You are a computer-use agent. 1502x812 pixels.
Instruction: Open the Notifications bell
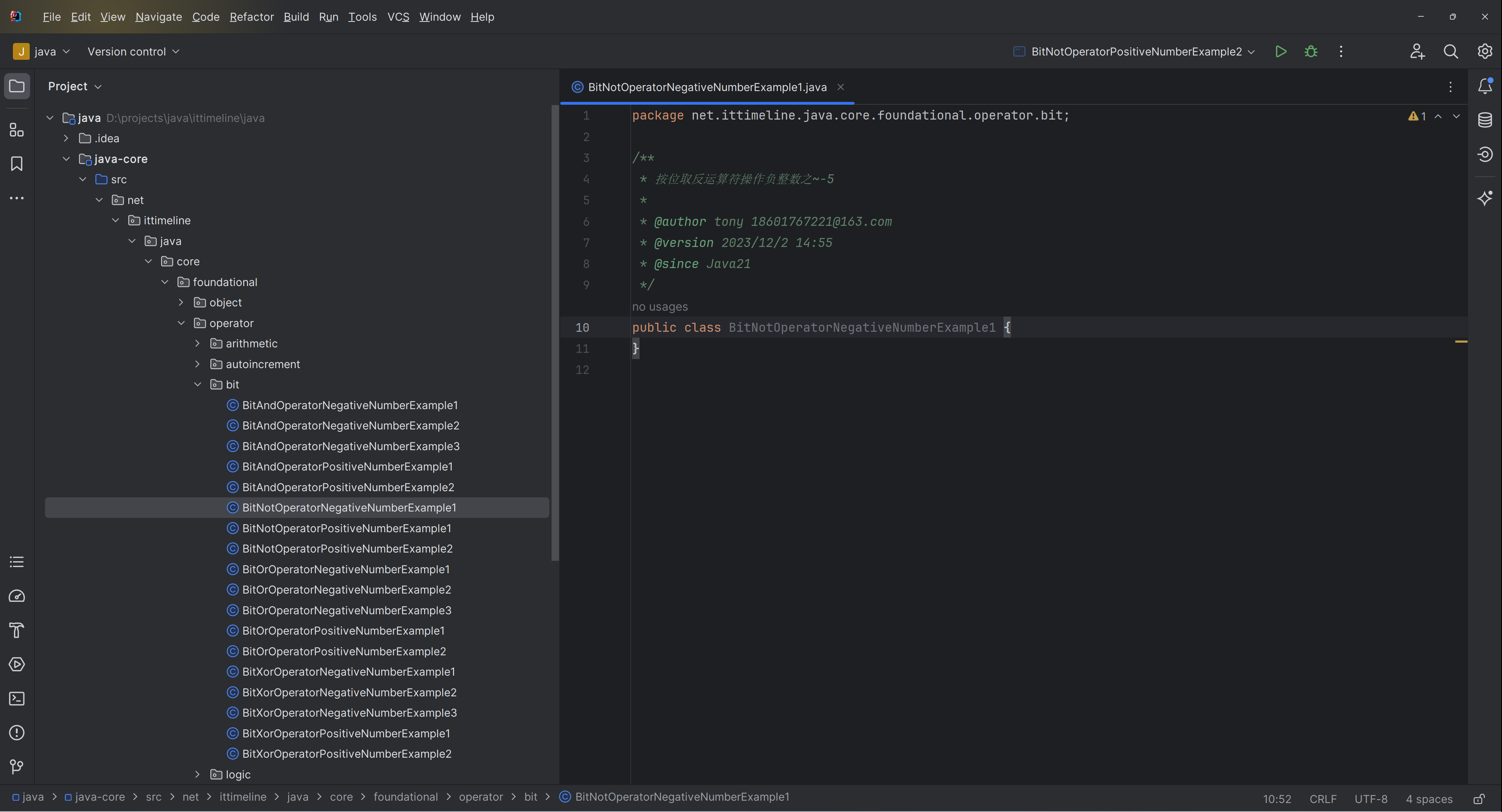tap(1484, 86)
